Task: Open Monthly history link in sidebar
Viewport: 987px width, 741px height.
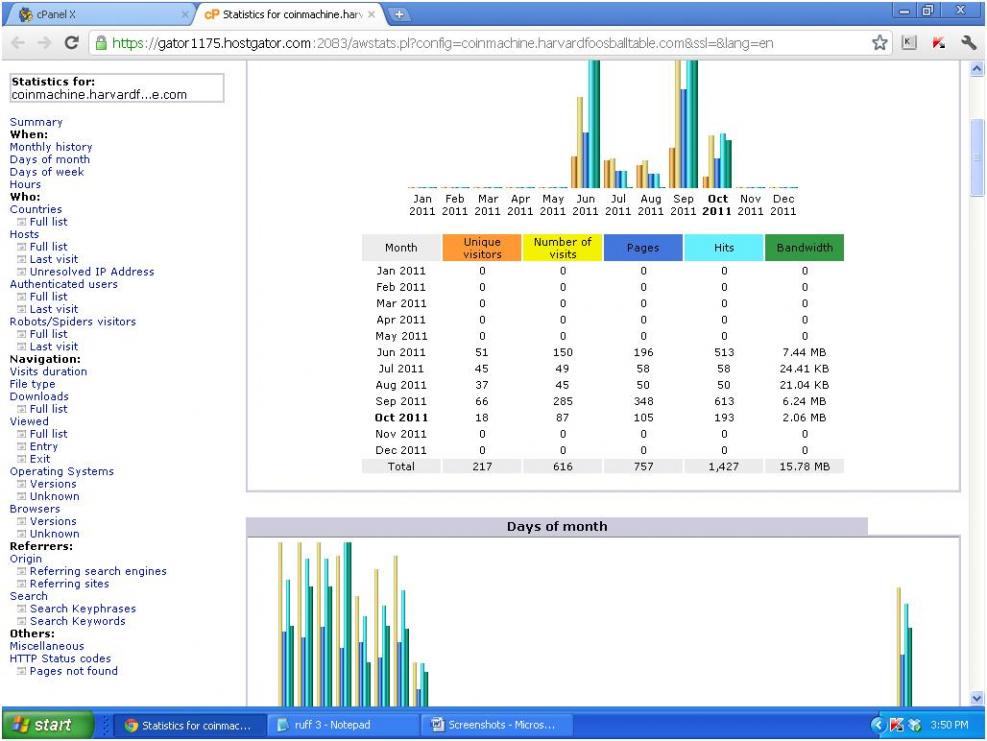Action: tap(51, 147)
